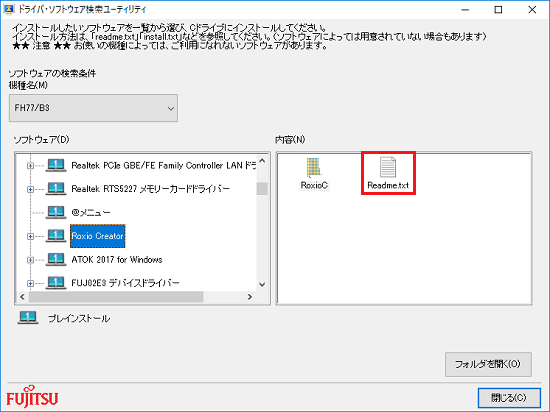
Task: Expand the Roxio Creator tree node
Action: point(31,236)
